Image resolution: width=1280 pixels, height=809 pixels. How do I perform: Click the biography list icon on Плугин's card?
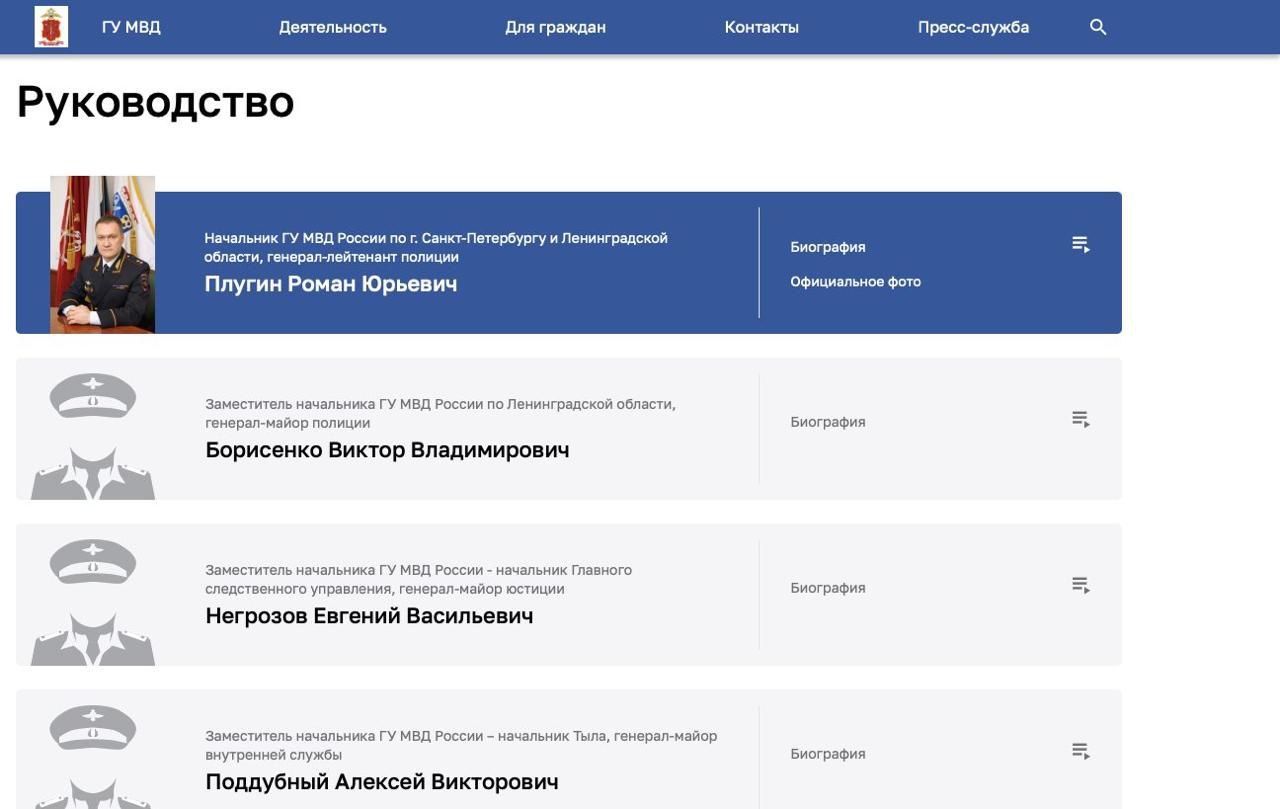point(1080,243)
